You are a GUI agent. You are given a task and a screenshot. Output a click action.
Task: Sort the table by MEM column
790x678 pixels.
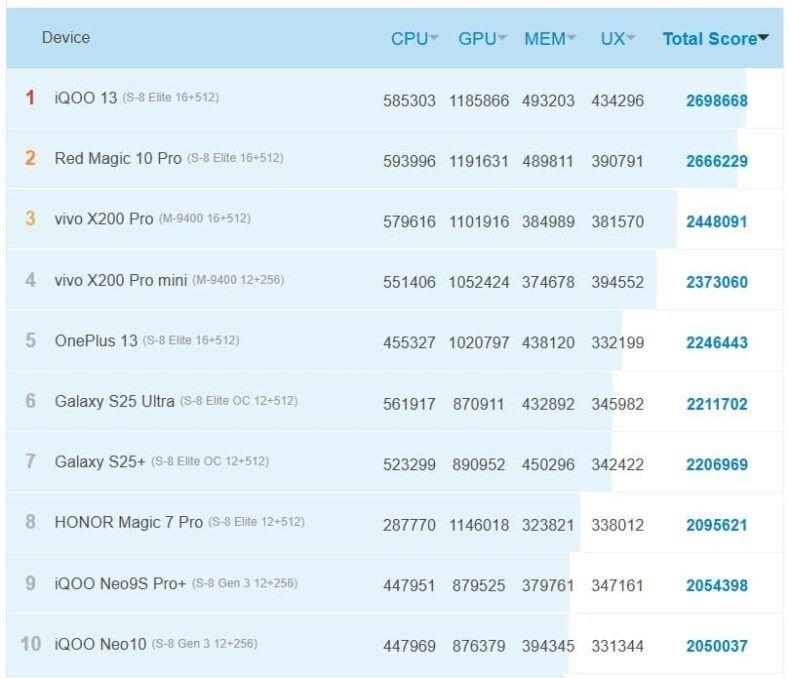[549, 38]
